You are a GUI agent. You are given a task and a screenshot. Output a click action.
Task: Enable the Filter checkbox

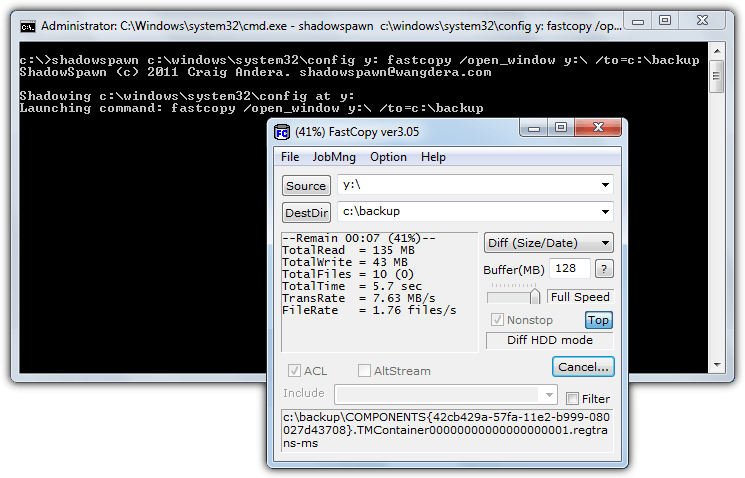click(573, 399)
